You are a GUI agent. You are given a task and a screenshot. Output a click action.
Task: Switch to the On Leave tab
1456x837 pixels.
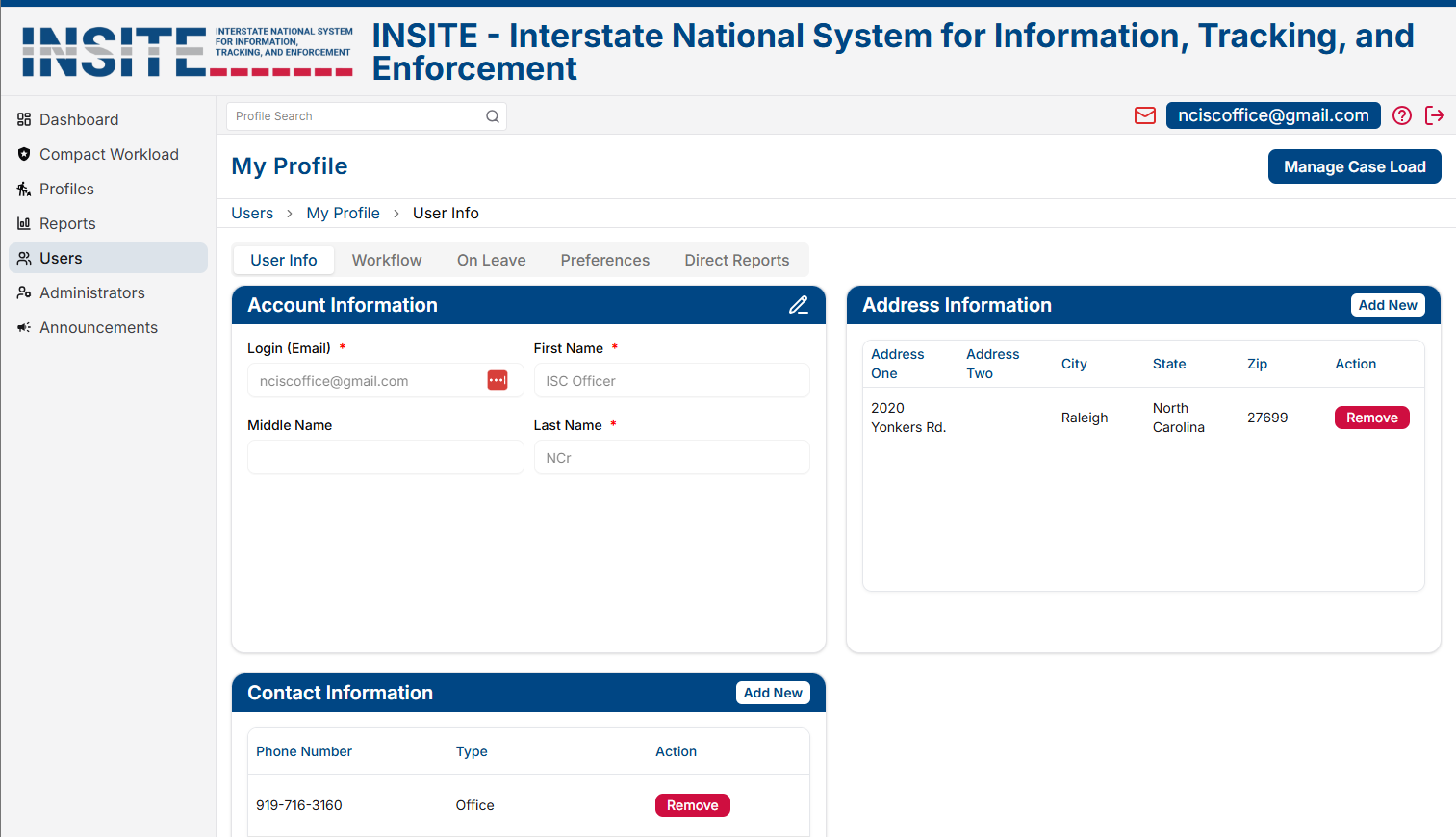(x=492, y=260)
